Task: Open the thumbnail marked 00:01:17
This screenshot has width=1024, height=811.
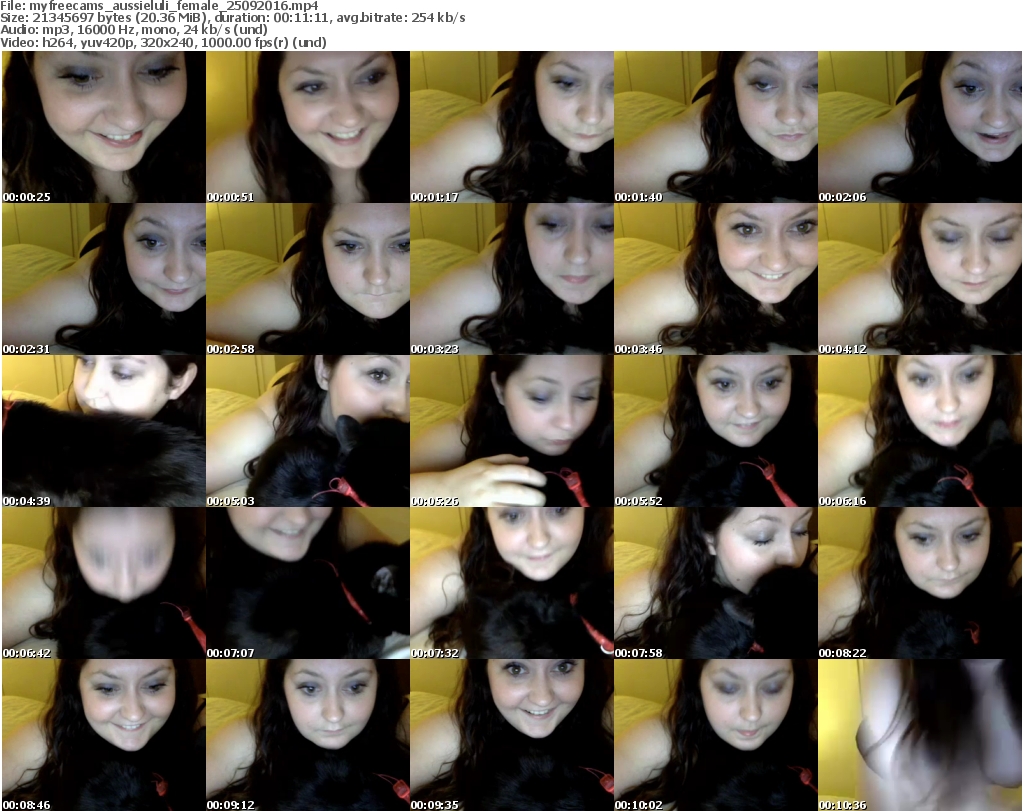Action: [511, 127]
